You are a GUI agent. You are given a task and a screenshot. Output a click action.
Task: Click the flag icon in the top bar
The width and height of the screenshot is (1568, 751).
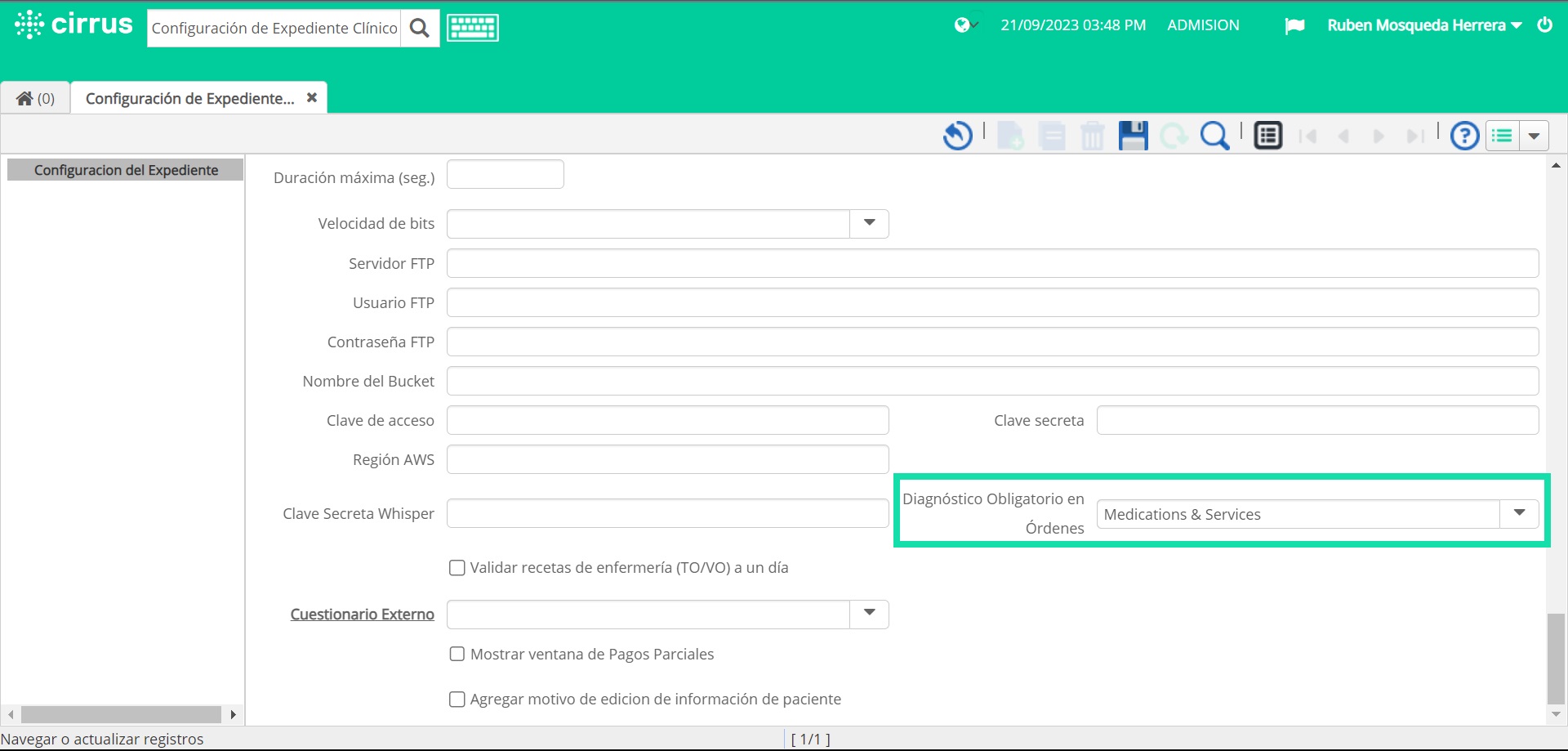pyautogui.click(x=1295, y=25)
